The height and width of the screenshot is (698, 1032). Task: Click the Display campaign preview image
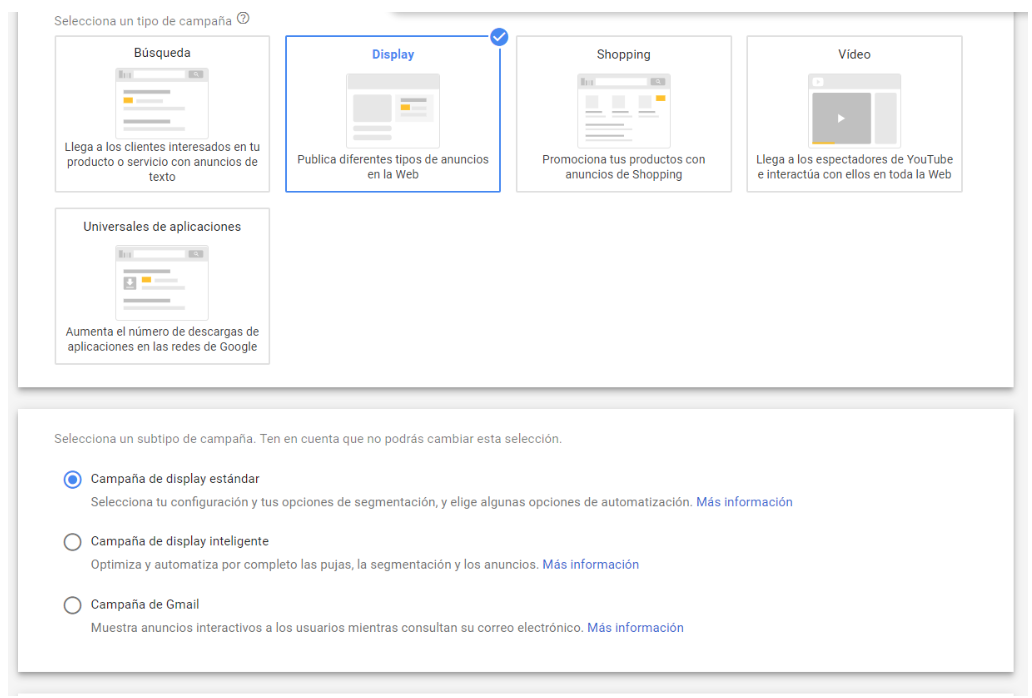[392, 108]
